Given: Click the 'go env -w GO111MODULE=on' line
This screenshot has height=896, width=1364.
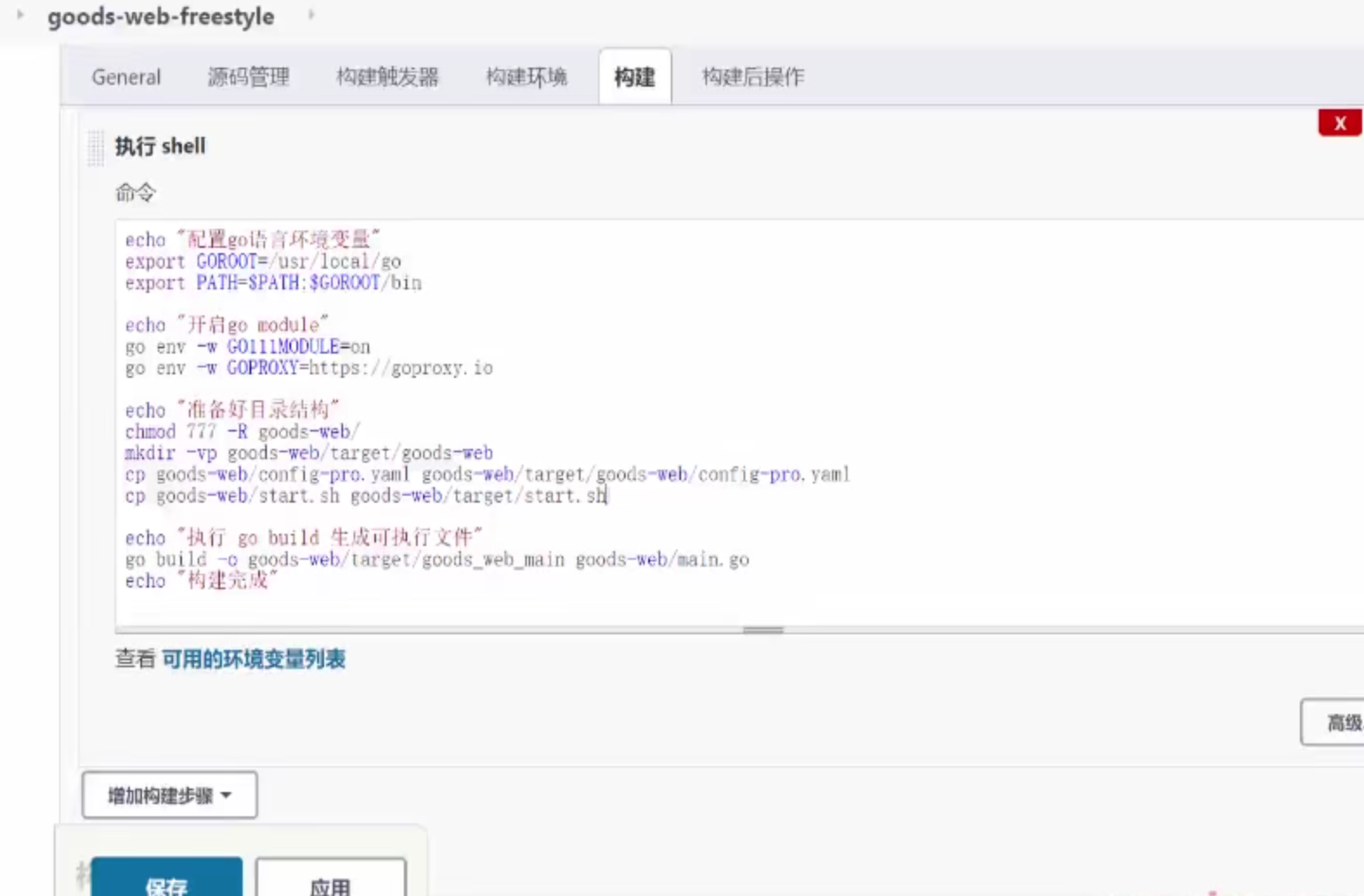Looking at the screenshot, I should (248, 347).
